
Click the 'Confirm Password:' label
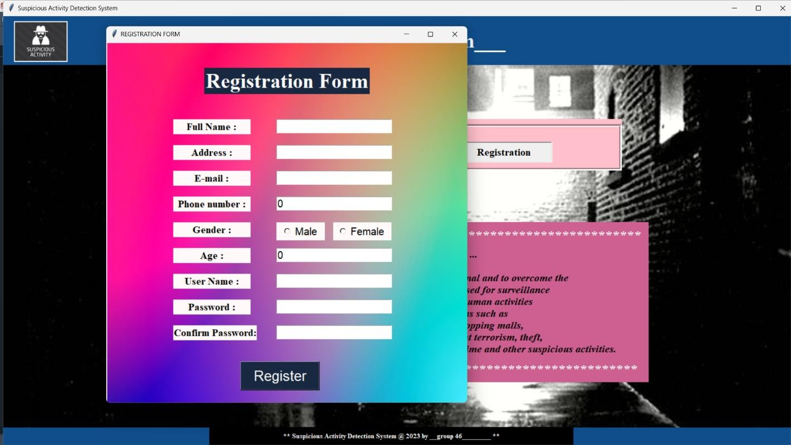pos(215,333)
